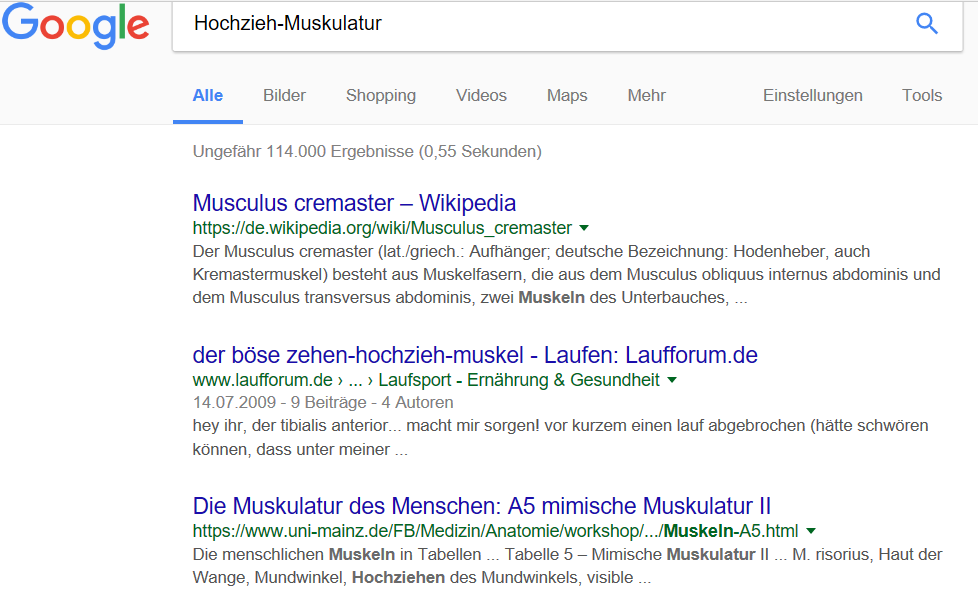Click the 14.07.2009 - 9 Beiträge text
Image resolution: width=978 pixels, height=598 pixels.
point(322,403)
